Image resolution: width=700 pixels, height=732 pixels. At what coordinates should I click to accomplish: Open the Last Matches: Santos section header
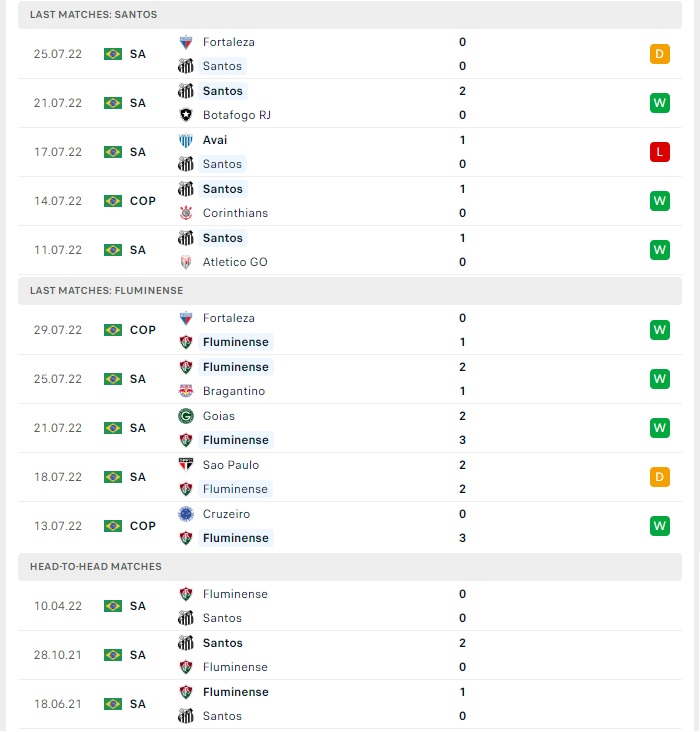[350, 14]
